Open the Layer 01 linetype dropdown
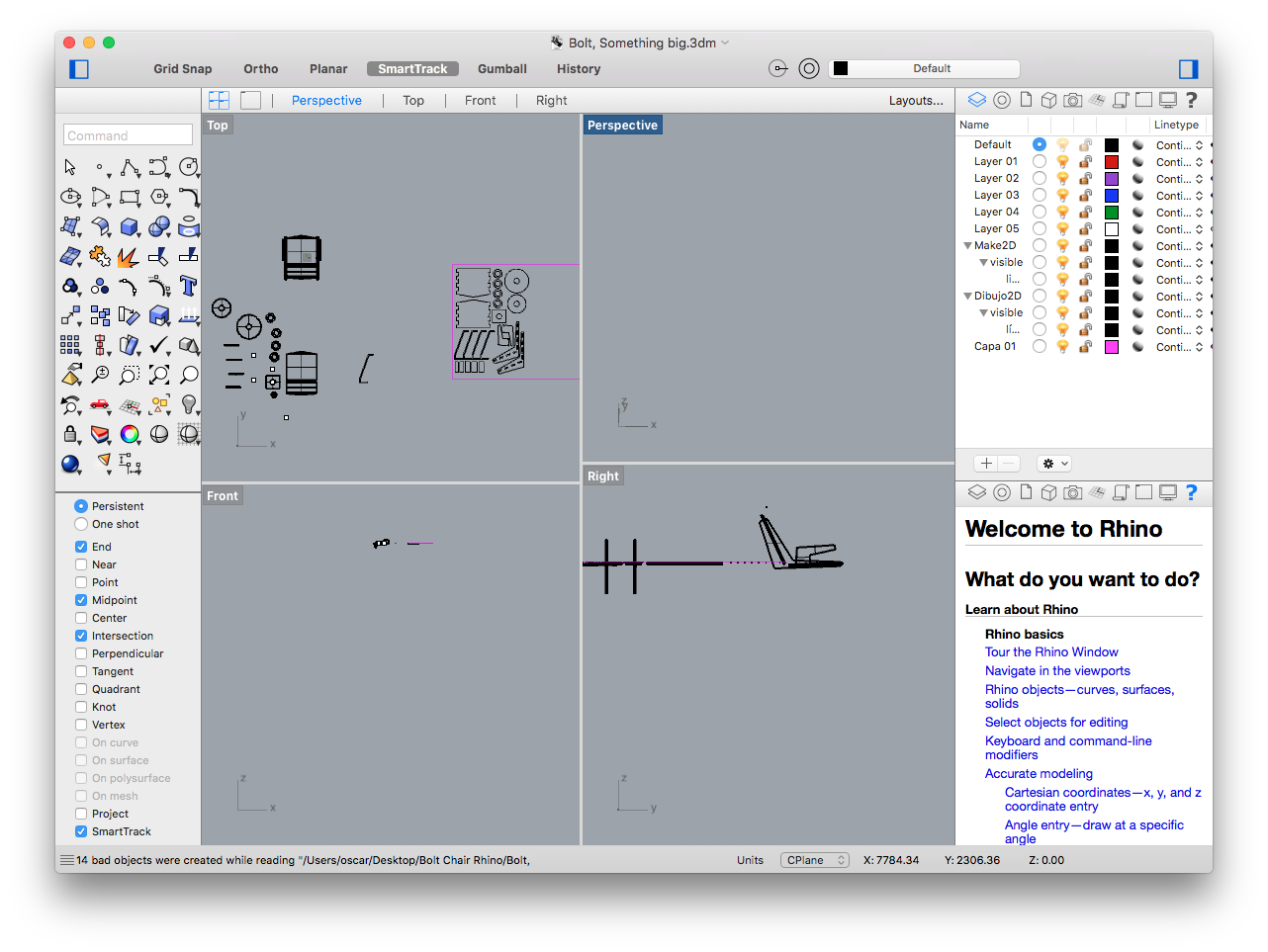Viewport: 1268px width, 952px height. [1179, 162]
